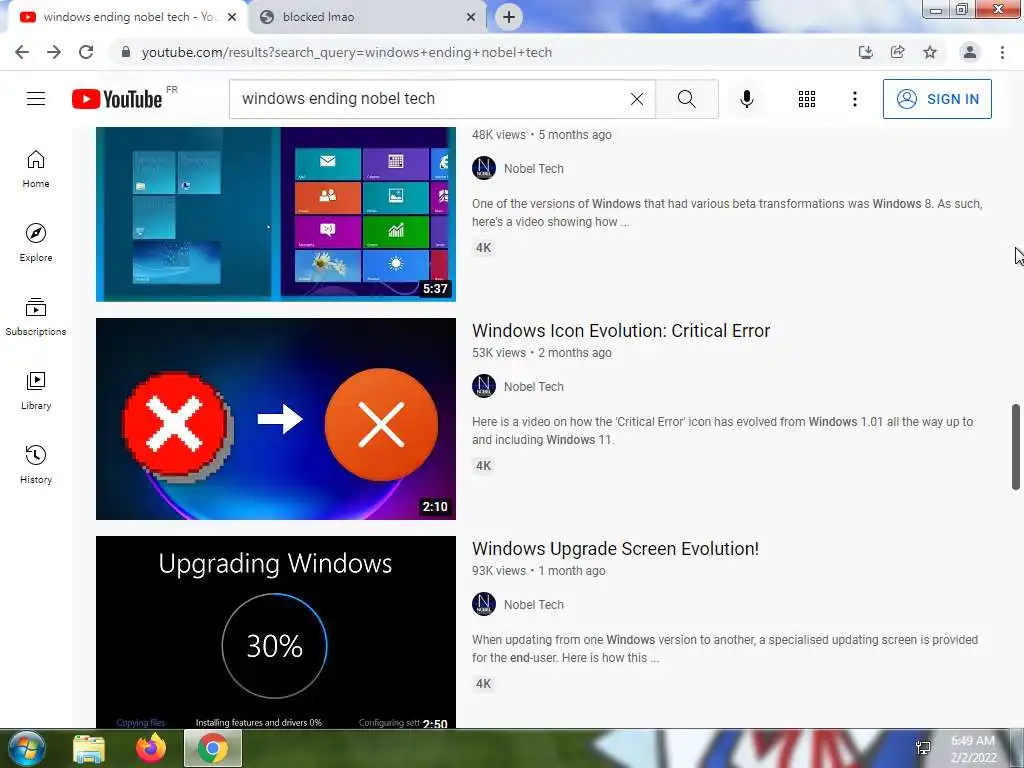Go back with browser back arrow

22,52
